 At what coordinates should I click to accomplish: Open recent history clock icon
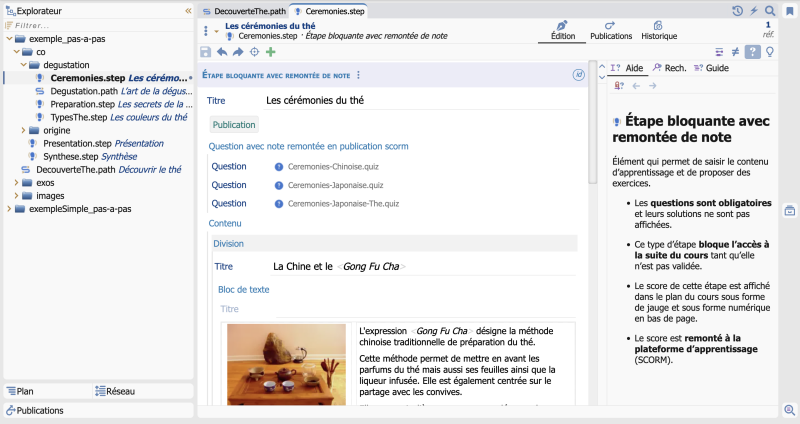click(x=737, y=11)
